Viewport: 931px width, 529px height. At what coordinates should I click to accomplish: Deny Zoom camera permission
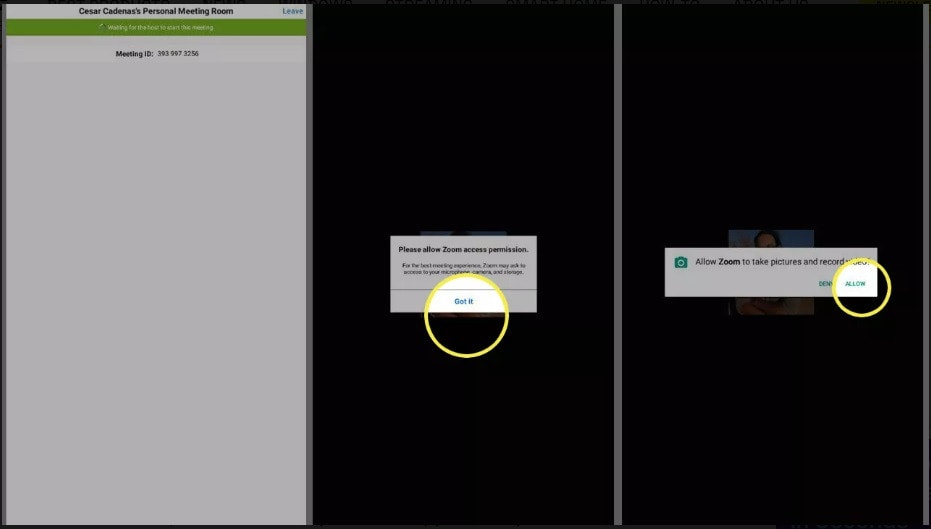pos(825,284)
